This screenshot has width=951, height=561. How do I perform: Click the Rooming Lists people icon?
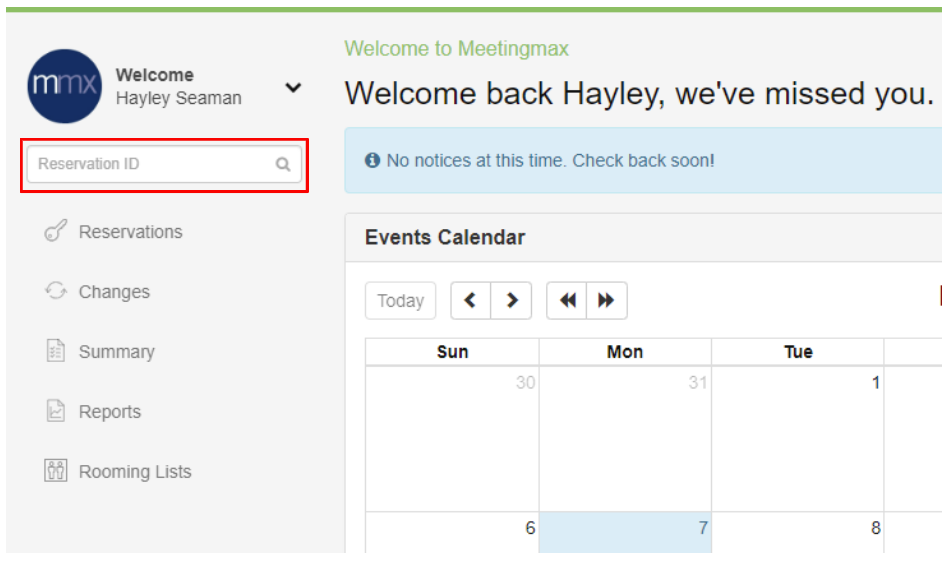pos(55,471)
